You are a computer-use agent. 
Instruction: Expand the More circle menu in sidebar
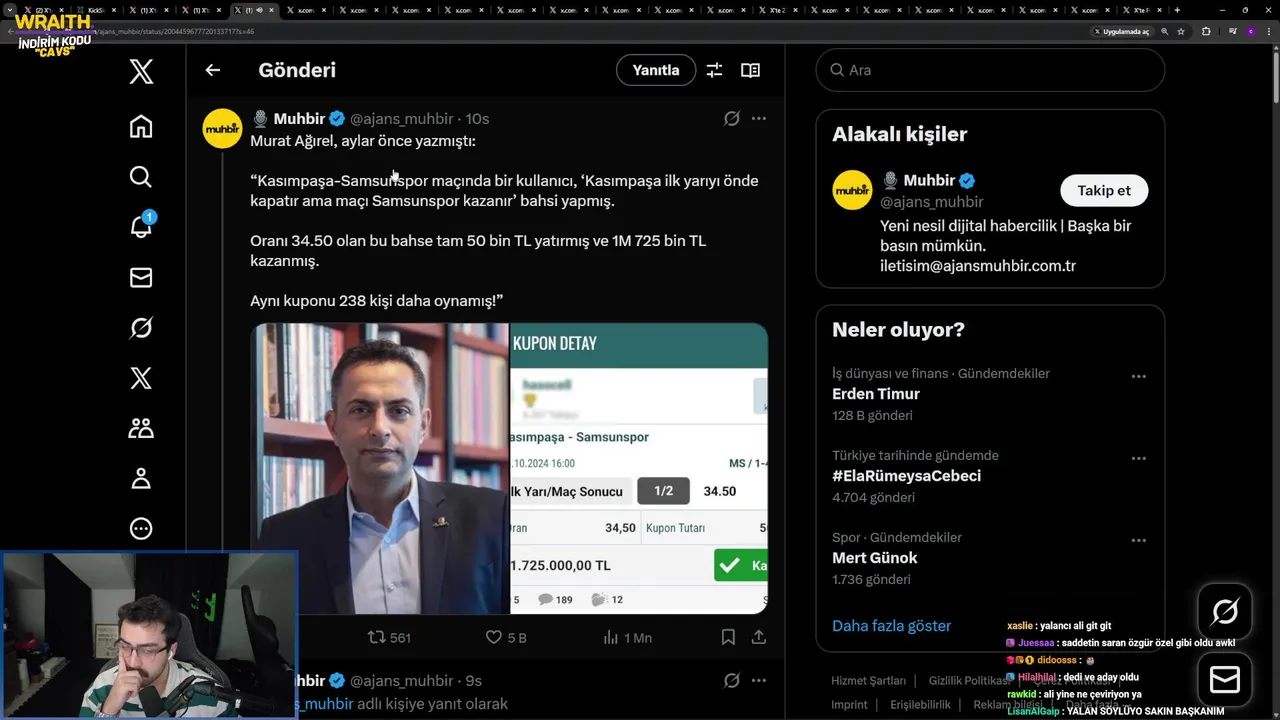click(141, 528)
